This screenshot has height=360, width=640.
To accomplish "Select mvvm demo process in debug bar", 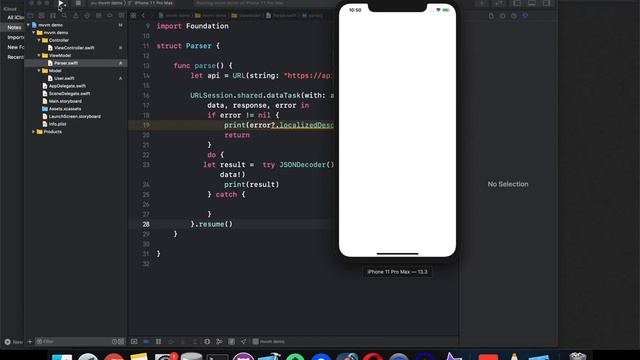I will pos(269,342).
